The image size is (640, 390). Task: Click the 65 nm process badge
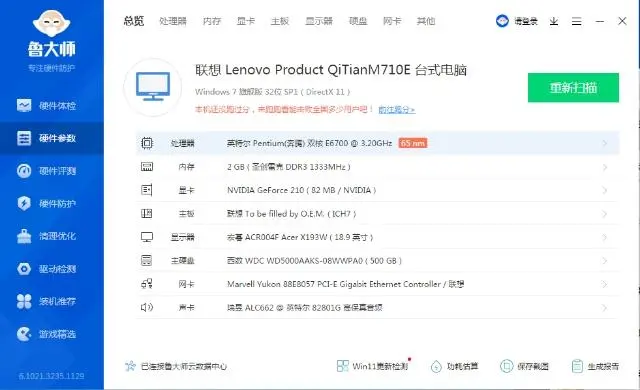pyautogui.click(x=413, y=143)
